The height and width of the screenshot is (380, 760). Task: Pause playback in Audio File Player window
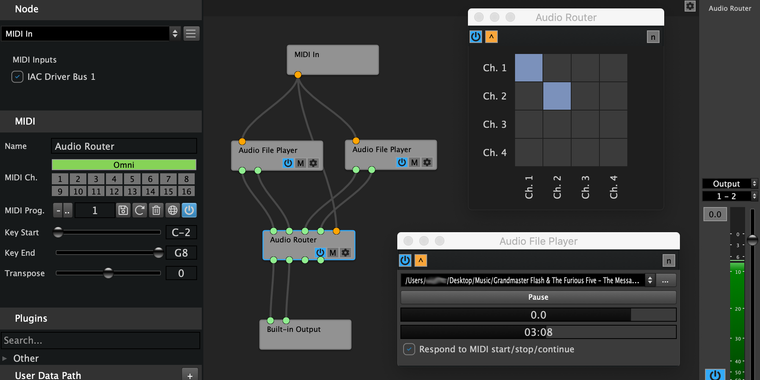[538, 297]
